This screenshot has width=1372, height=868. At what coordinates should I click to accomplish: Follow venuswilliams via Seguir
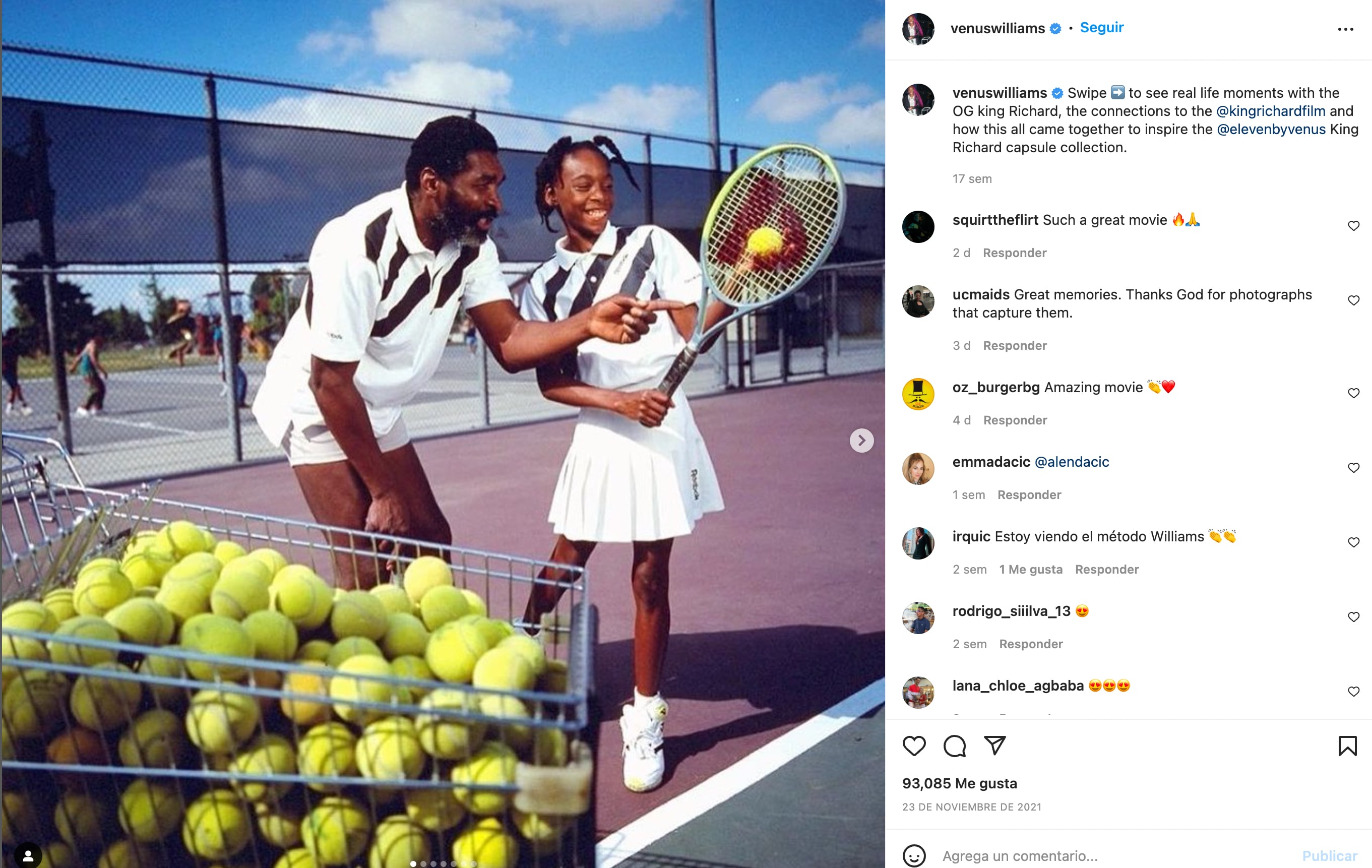(1101, 27)
